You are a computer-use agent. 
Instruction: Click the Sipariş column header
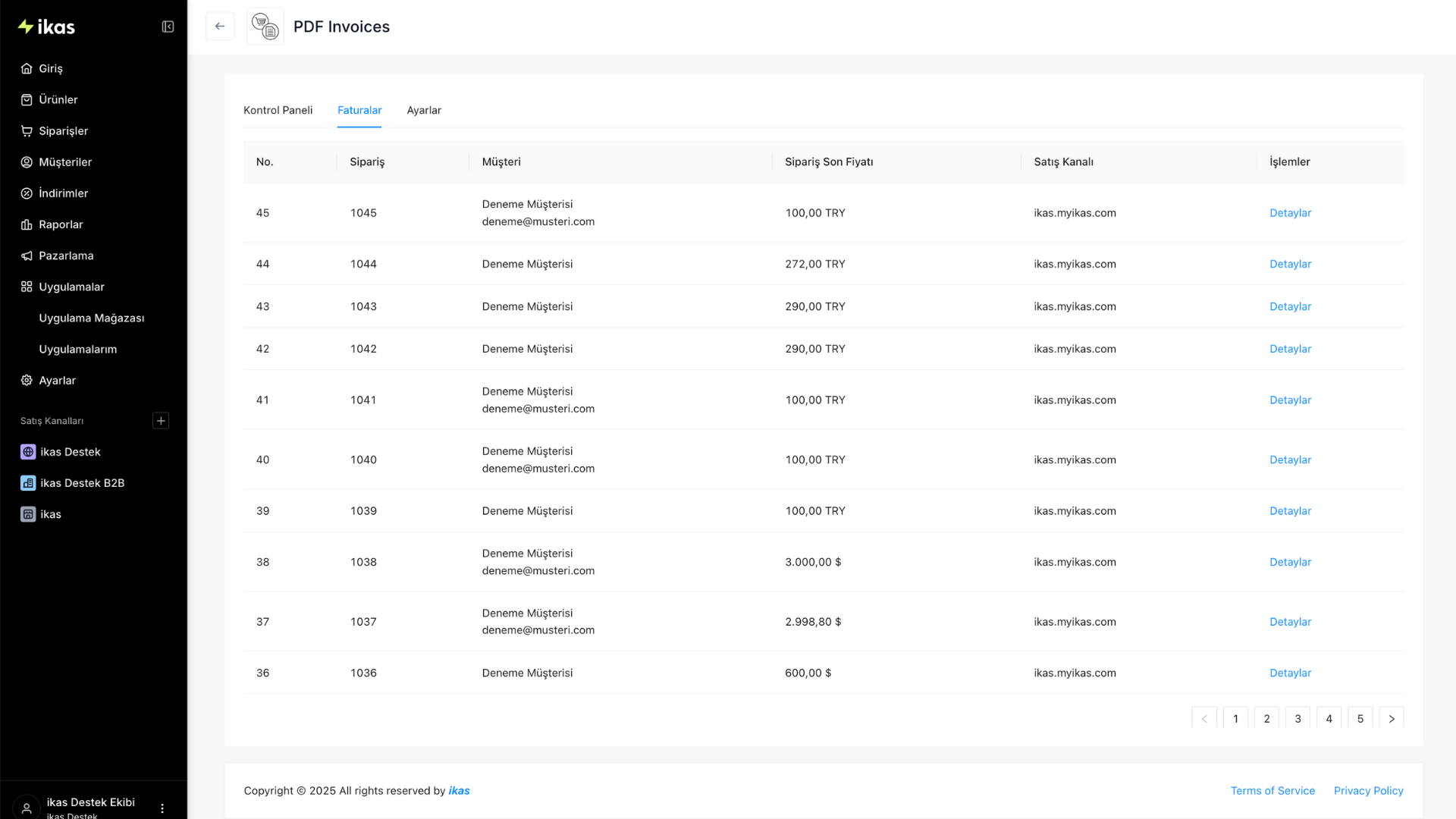click(367, 162)
